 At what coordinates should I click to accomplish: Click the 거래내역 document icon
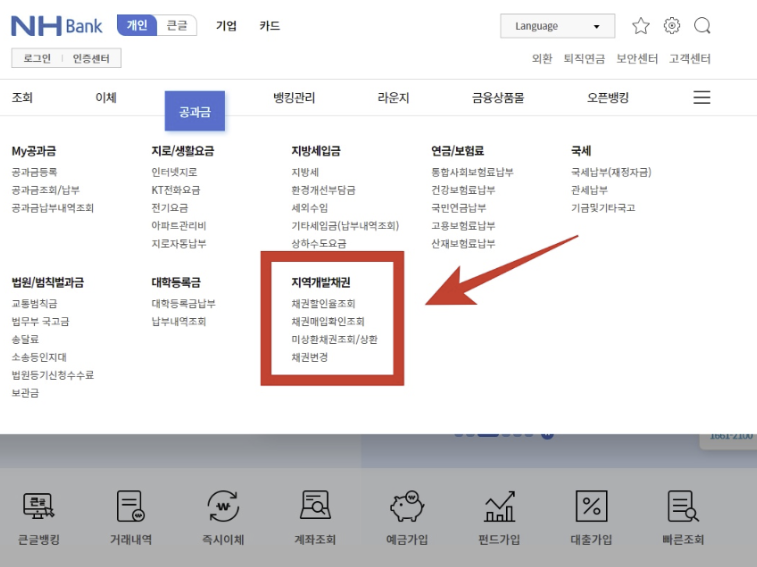pyautogui.click(x=131, y=506)
